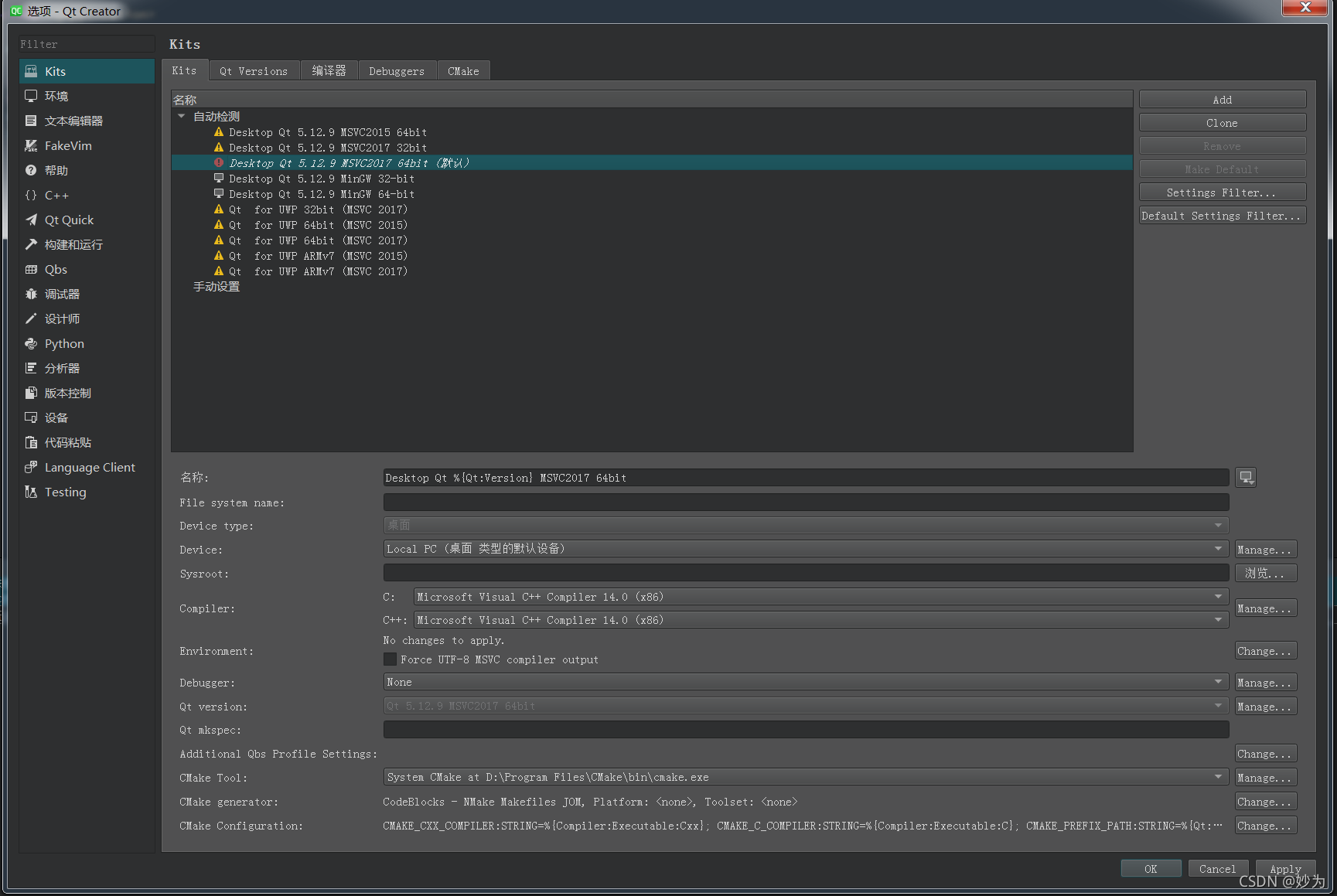The width and height of the screenshot is (1337, 896).
Task: Select the 手动设置 manual tree group
Action: 217,287
